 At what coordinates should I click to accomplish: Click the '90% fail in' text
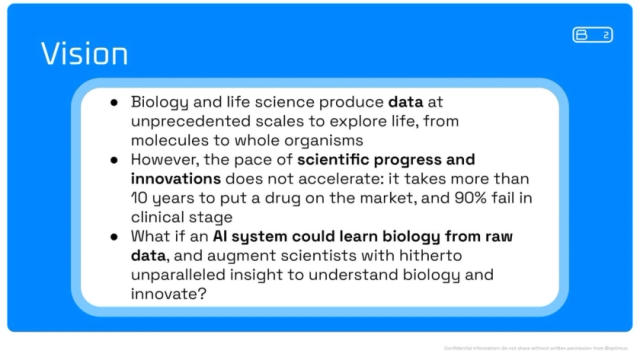tap(493, 198)
